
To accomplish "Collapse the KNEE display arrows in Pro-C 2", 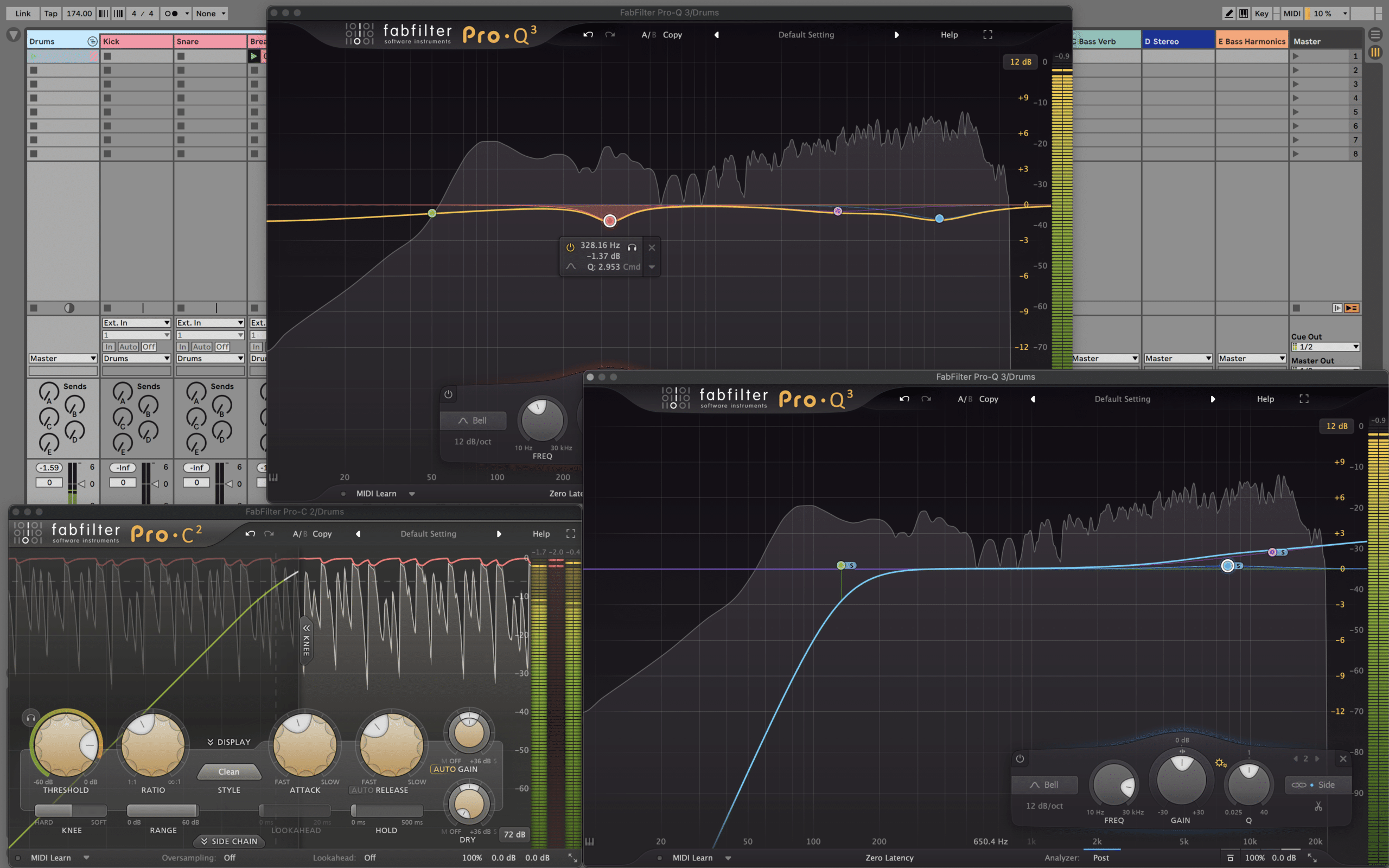I will pyautogui.click(x=307, y=628).
